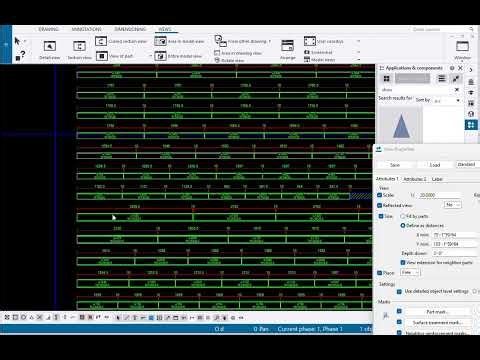480x360 pixels.
Task: Select the Fit by parts radio button
Action: pyautogui.click(x=403, y=216)
